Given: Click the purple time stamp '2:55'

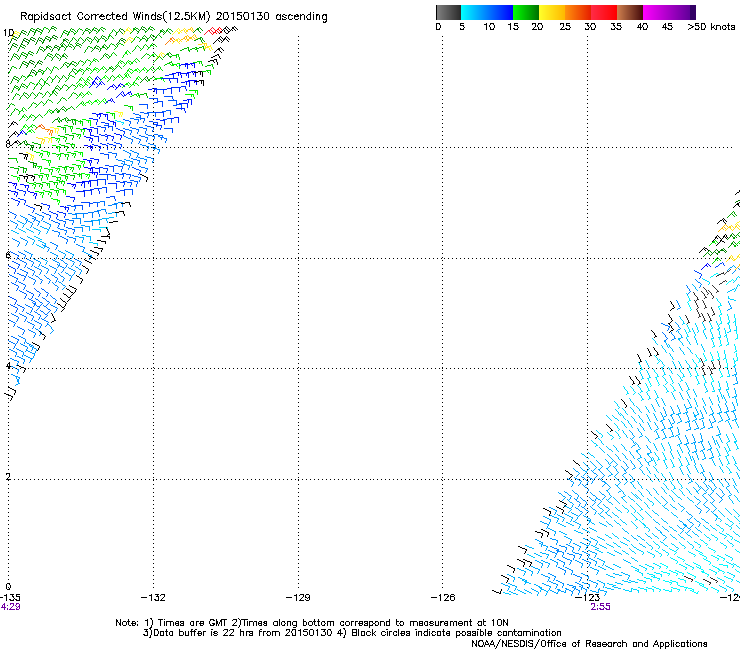Looking at the screenshot, I should (x=600, y=607).
